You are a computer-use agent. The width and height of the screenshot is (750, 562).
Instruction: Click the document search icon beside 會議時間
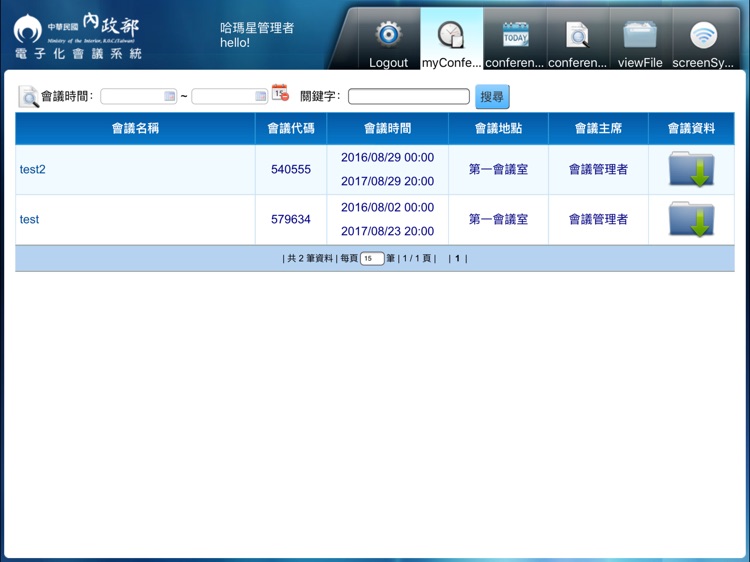click(28, 97)
